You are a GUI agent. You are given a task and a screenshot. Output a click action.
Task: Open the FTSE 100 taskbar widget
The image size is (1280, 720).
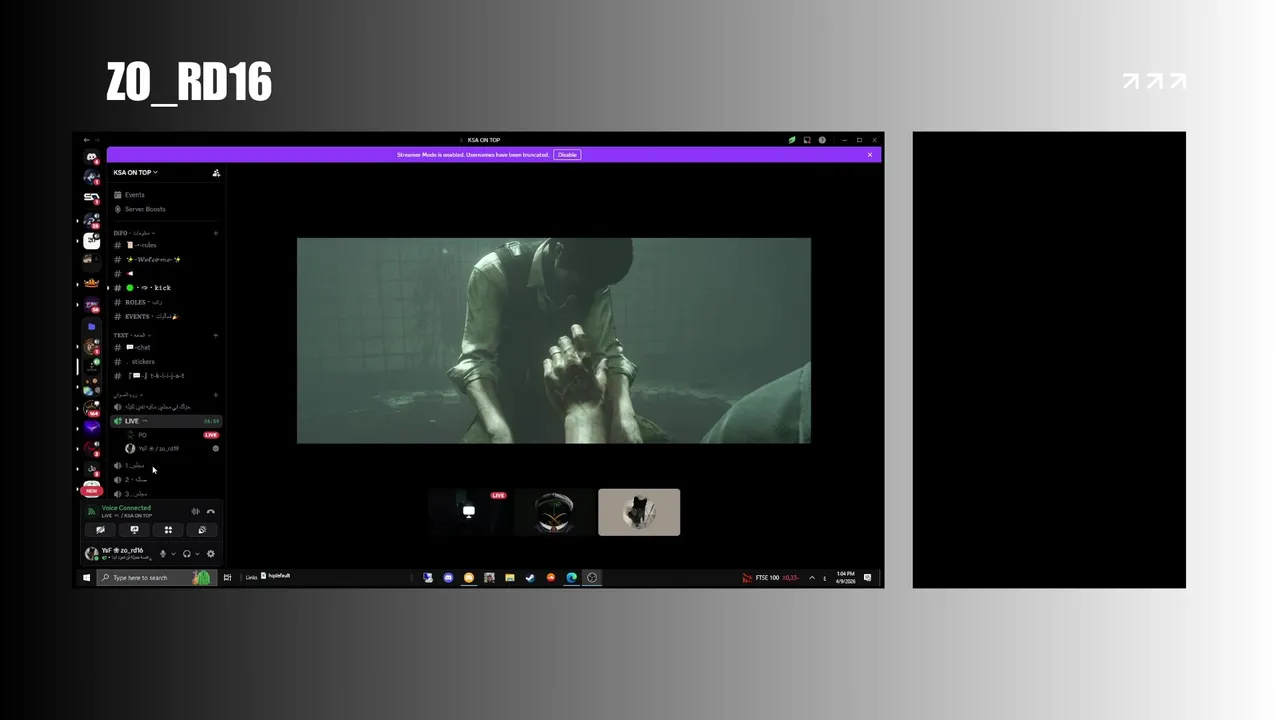[770, 577]
